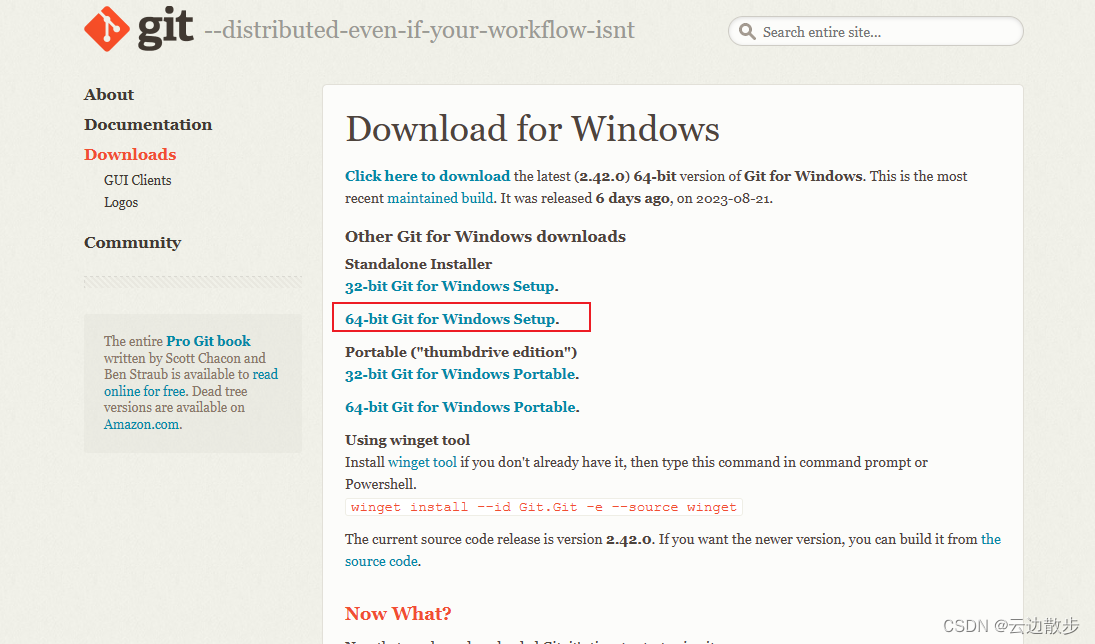Click Other Git for Windows downloads heading

[485, 237]
